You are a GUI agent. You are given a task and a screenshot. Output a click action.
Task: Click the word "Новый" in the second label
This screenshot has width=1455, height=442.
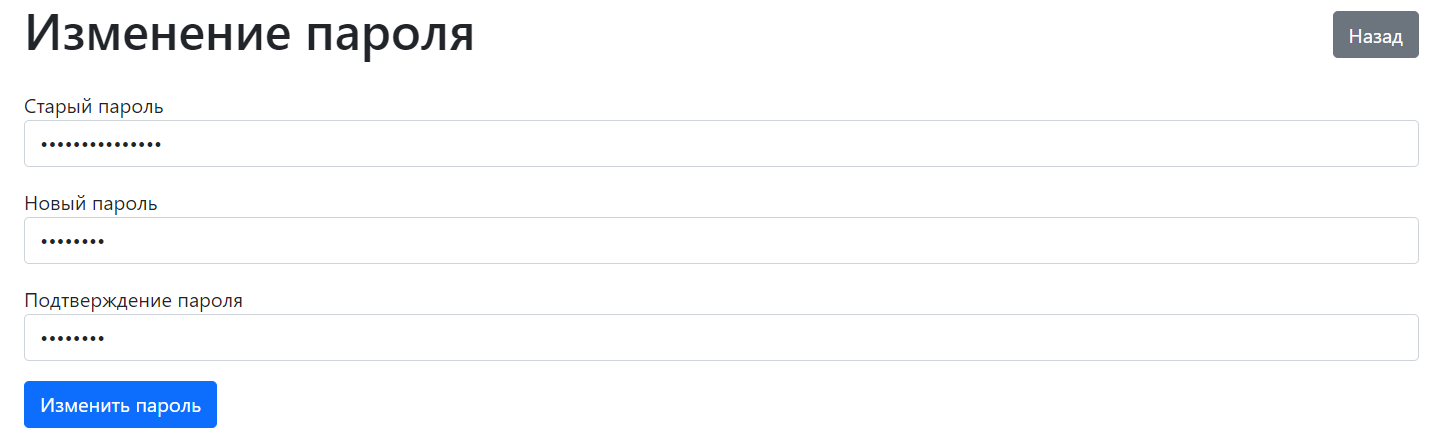(54, 203)
